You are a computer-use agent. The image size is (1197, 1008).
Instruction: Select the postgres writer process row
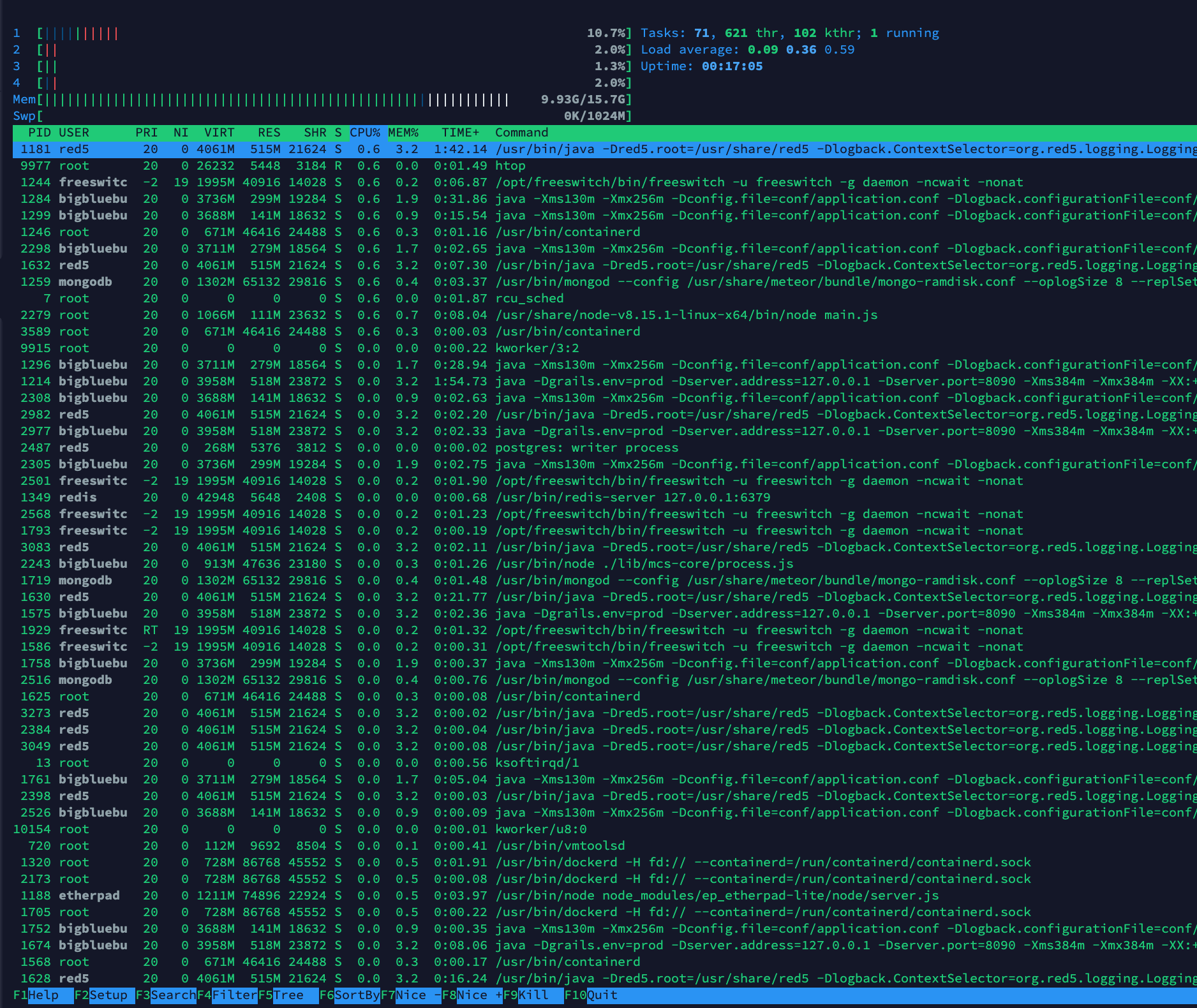(x=605, y=448)
